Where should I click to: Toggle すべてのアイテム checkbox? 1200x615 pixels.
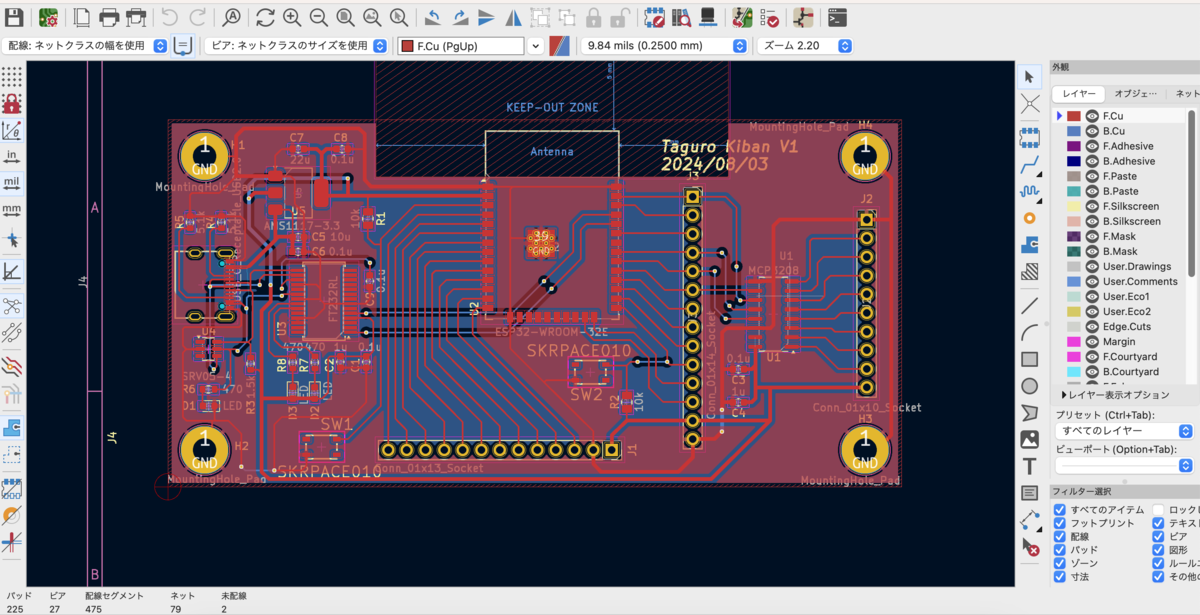click(x=1060, y=510)
